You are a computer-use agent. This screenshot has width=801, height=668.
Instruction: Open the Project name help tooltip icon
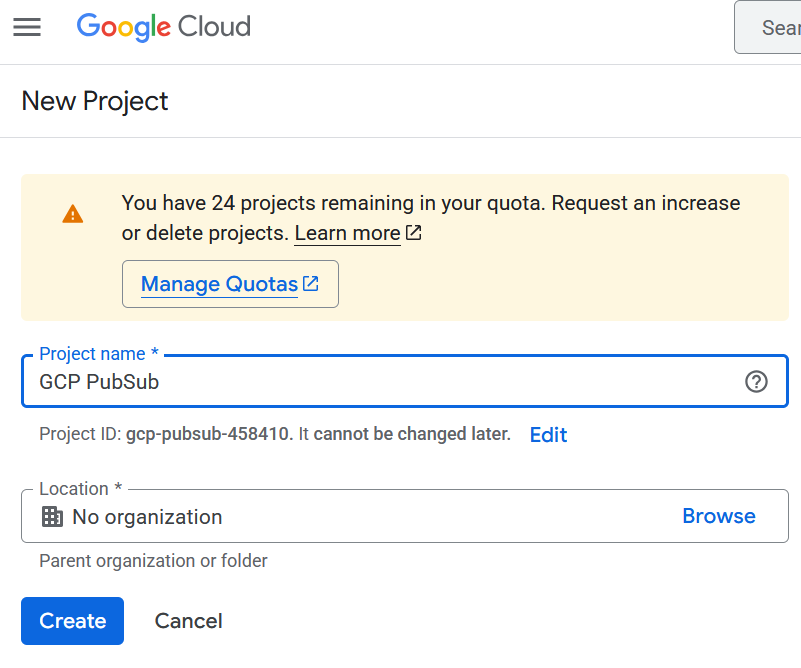pos(757,381)
